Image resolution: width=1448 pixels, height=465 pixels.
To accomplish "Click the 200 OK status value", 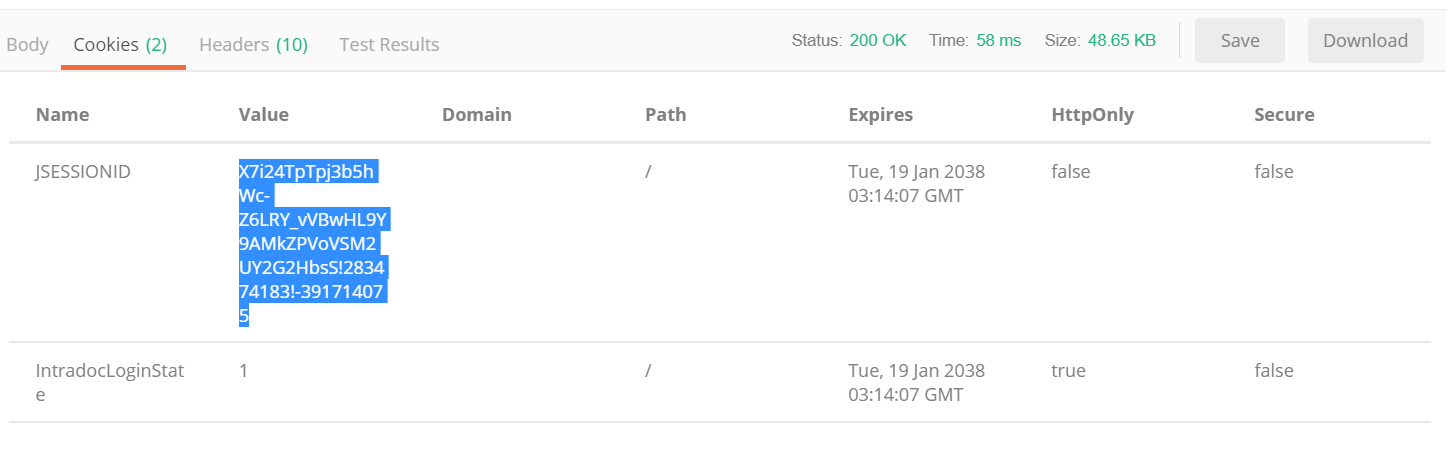I will click(878, 41).
